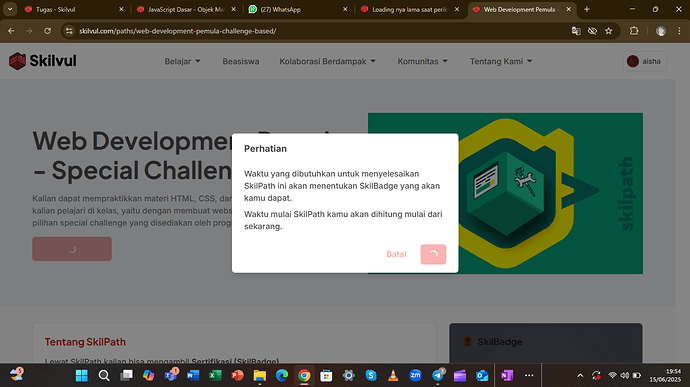Screen dimensions: 690x387
Task: Go back to the previous page
Action: click(11, 31)
